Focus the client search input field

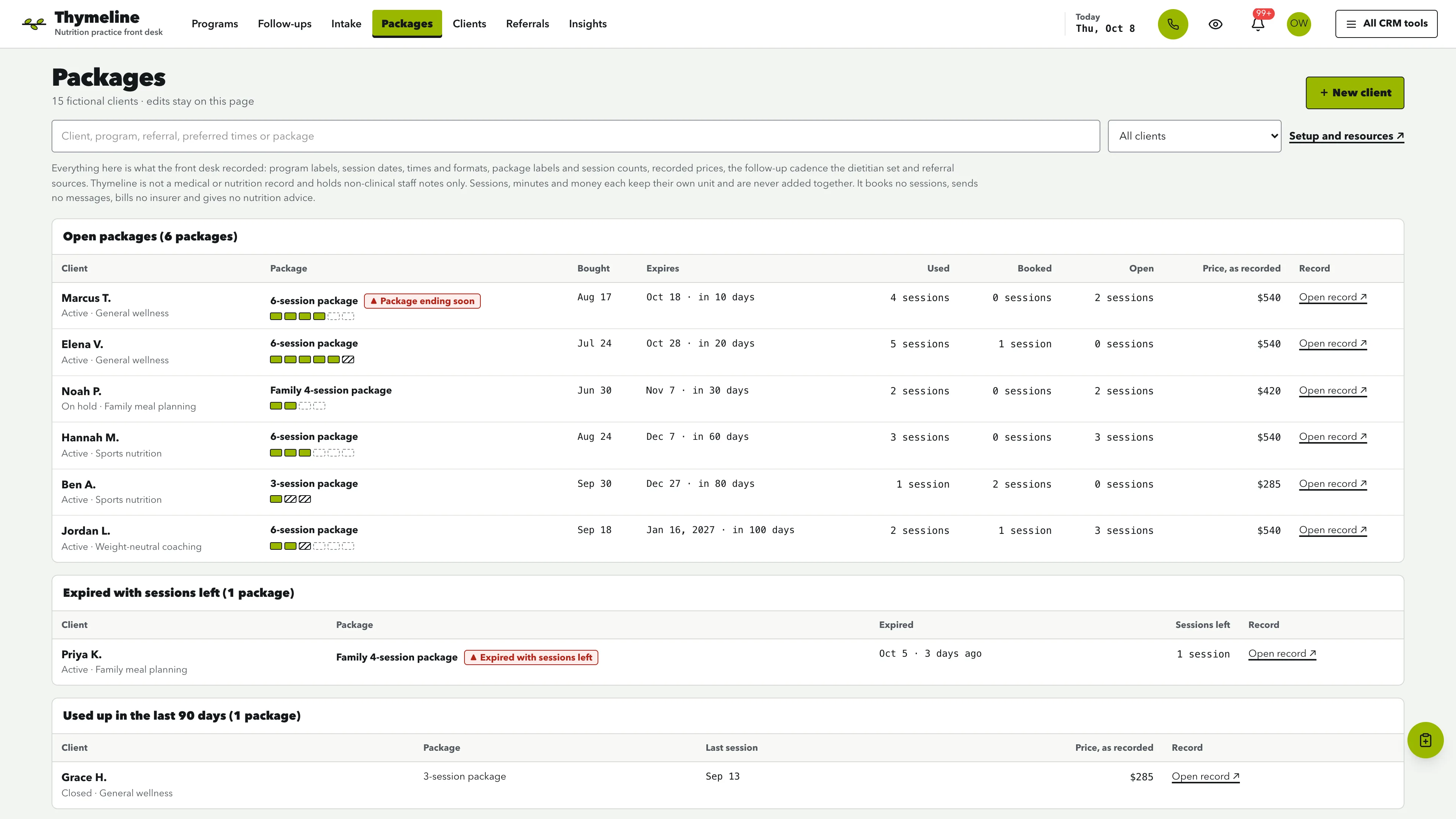[576, 136]
